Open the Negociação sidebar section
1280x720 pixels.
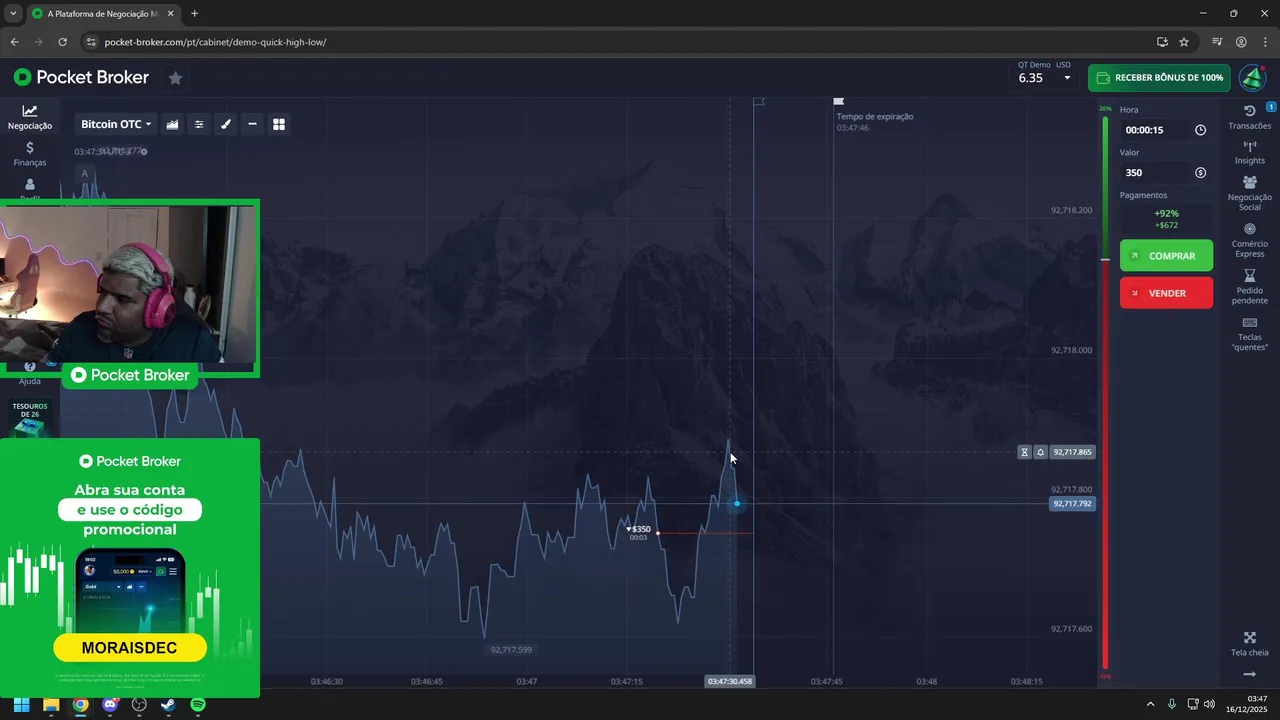30,117
